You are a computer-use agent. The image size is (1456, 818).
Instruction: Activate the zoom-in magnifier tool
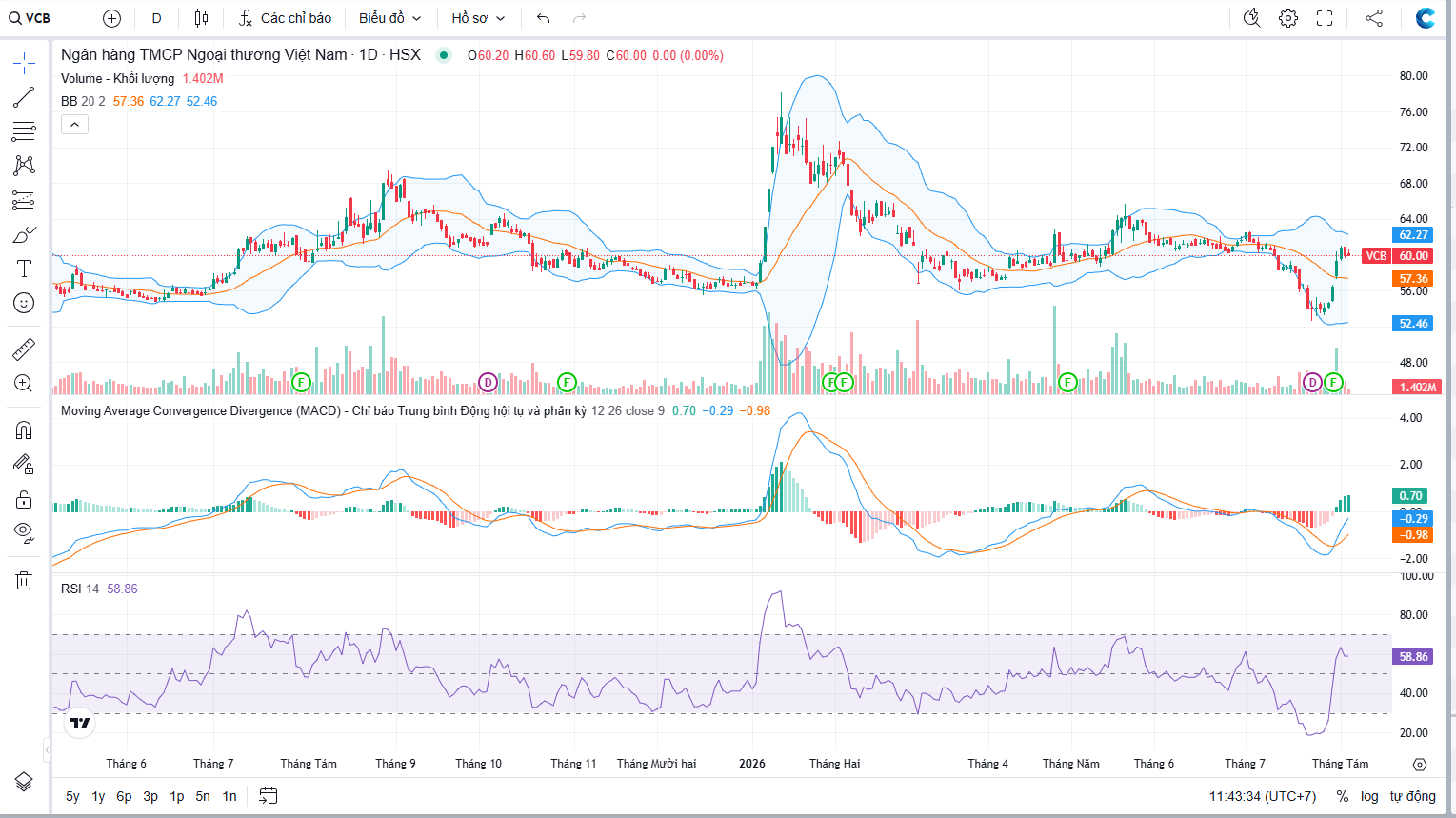point(24,384)
